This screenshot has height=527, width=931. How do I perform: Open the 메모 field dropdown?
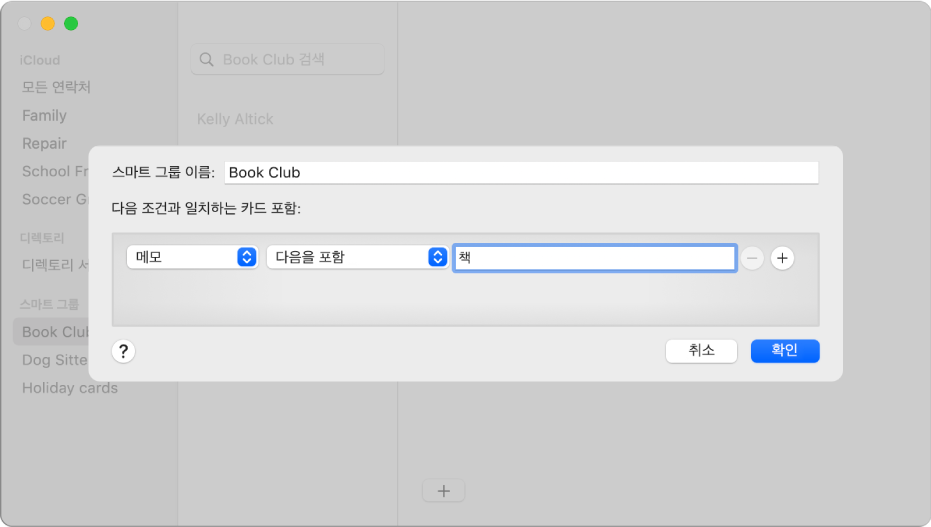[192, 258]
